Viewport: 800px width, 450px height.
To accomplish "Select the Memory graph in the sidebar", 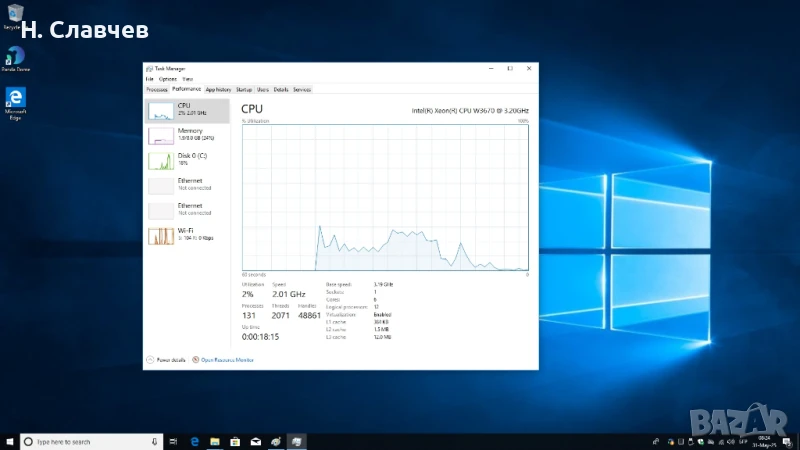I will click(187, 134).
